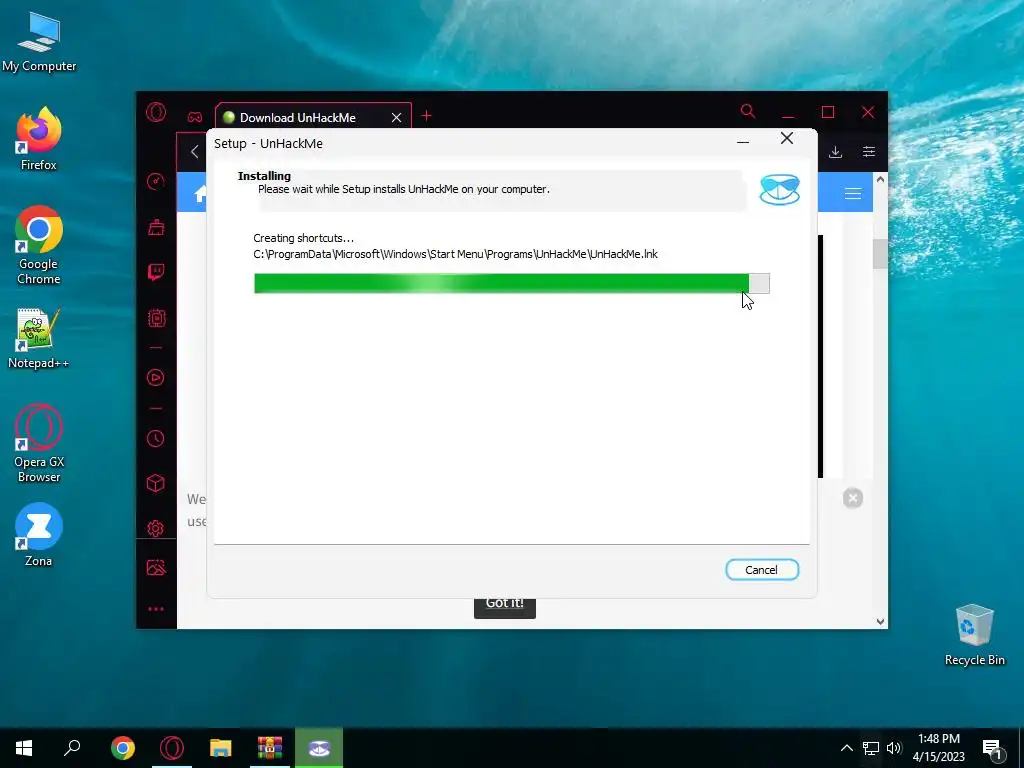
Task: Click the browser vertical scrollbar thumb
Action: tap(880, 254)
